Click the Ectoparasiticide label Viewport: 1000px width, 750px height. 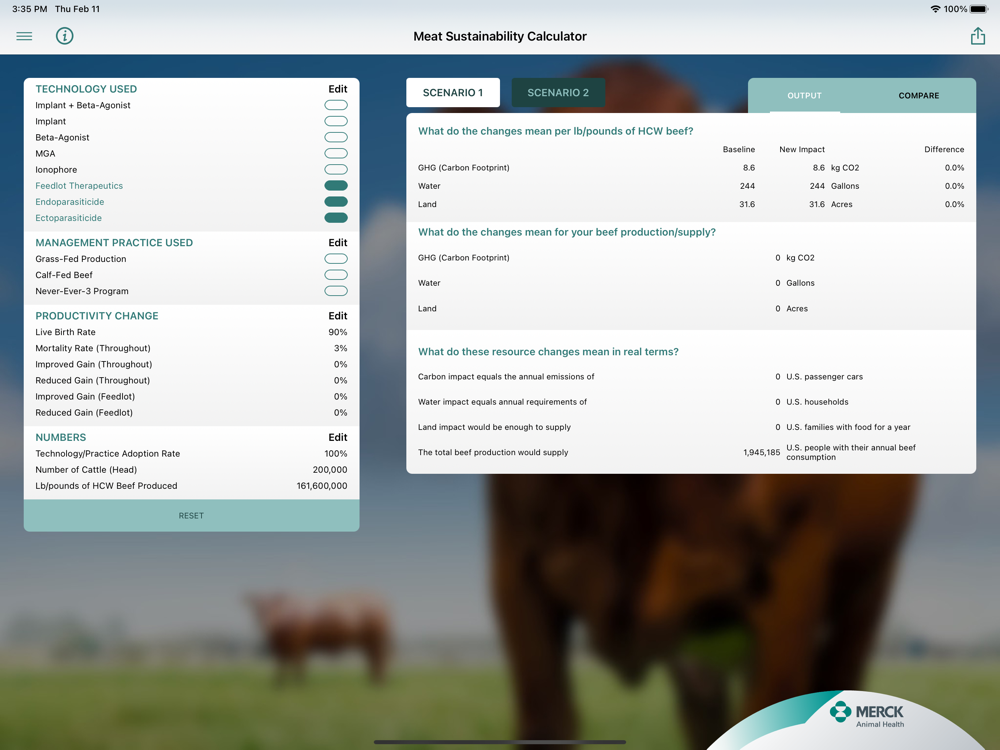pyautogui.click(x=68, y=217)
